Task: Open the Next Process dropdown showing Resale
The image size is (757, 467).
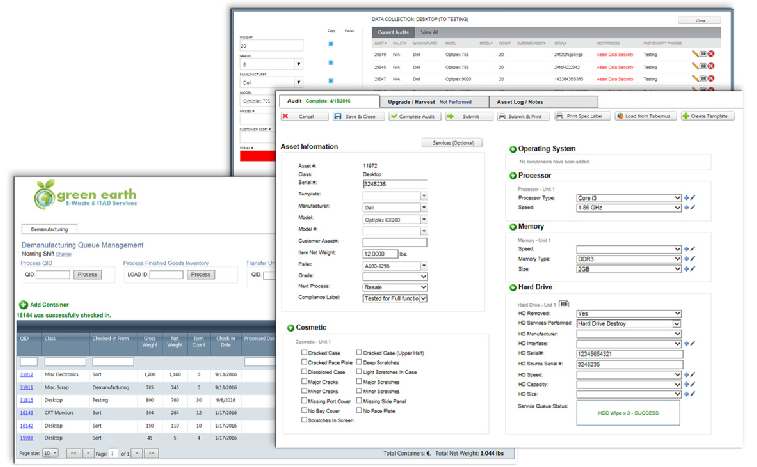Action: [395, 287]
